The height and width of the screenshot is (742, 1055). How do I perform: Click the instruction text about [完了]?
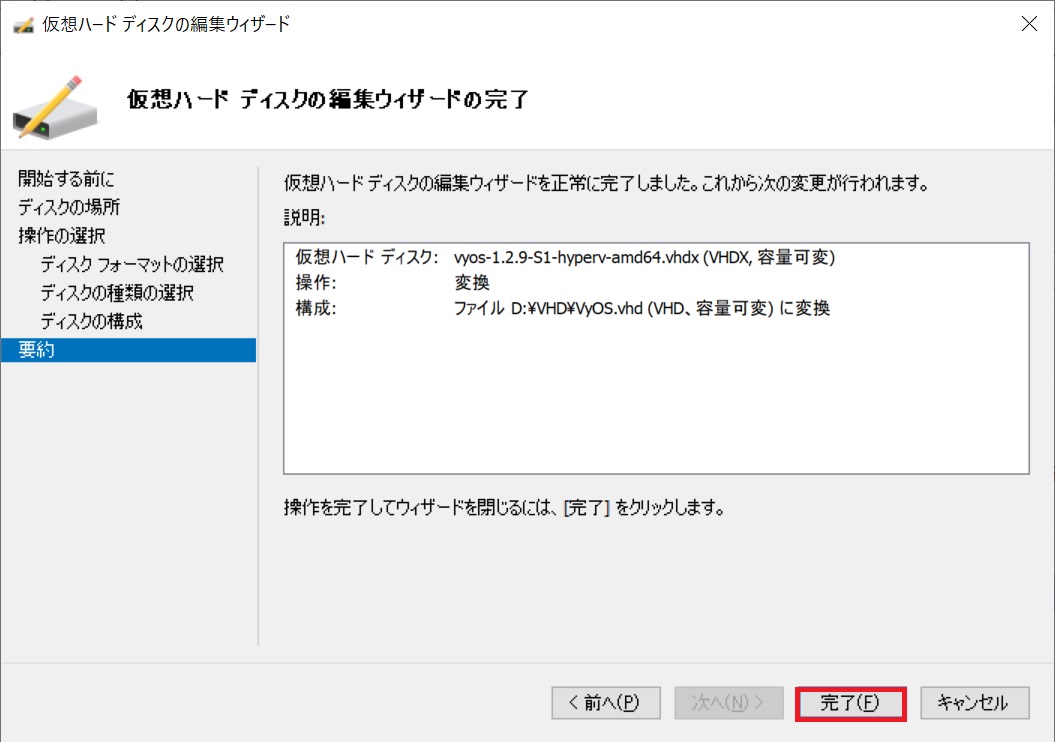(505, 507)
